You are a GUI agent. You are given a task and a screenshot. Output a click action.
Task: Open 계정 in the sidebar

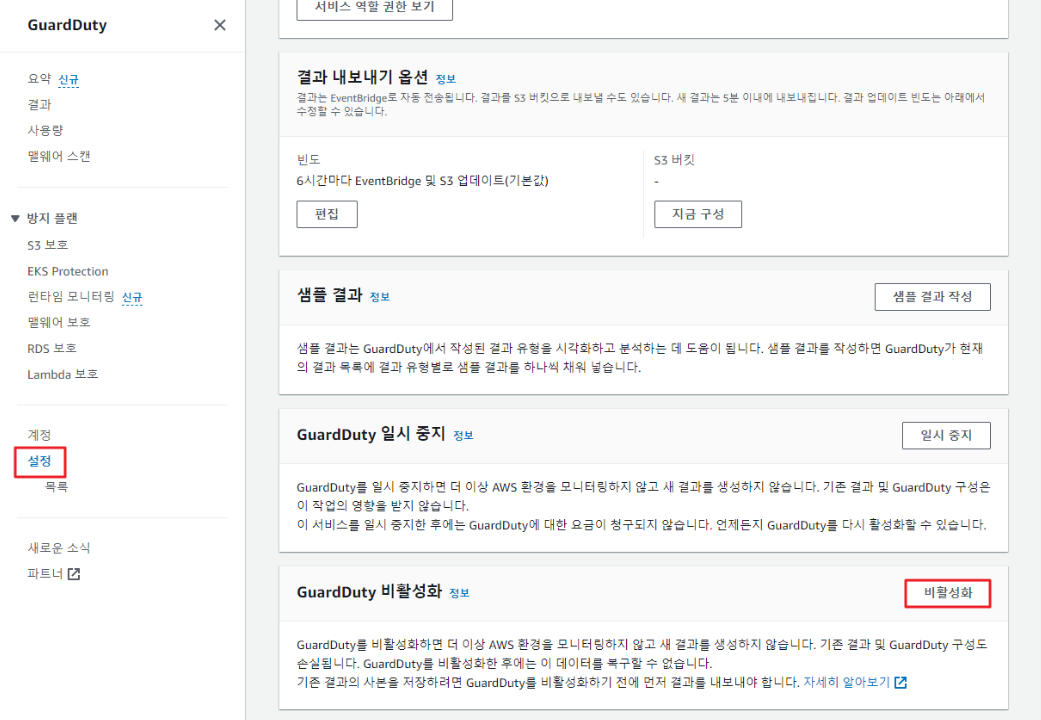[39, 434]
